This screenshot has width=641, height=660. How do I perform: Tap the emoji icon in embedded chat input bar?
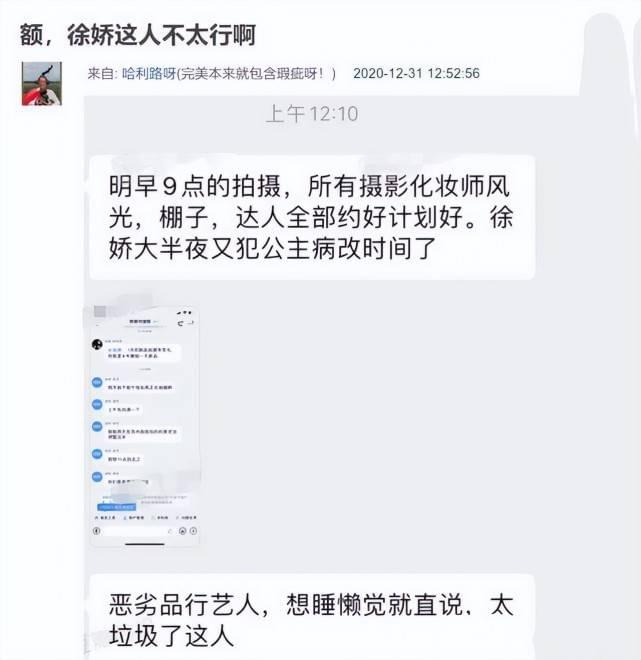click(x=183, y=531)
